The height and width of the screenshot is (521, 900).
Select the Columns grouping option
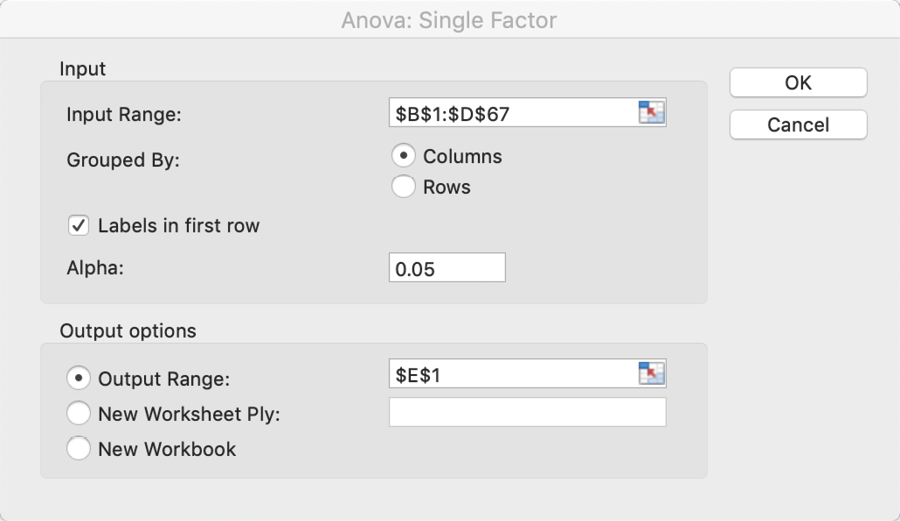click(404, 157)
